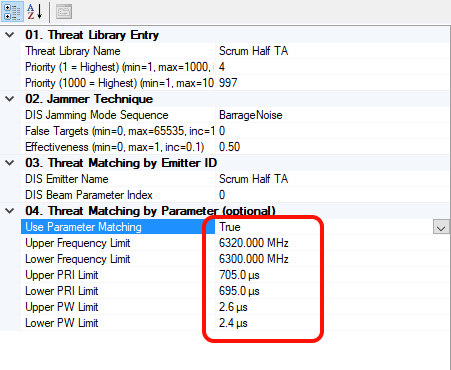Select the Effectiveness property label
The image size is (451, 370).
pyautogui.click(x=115, y=147)
